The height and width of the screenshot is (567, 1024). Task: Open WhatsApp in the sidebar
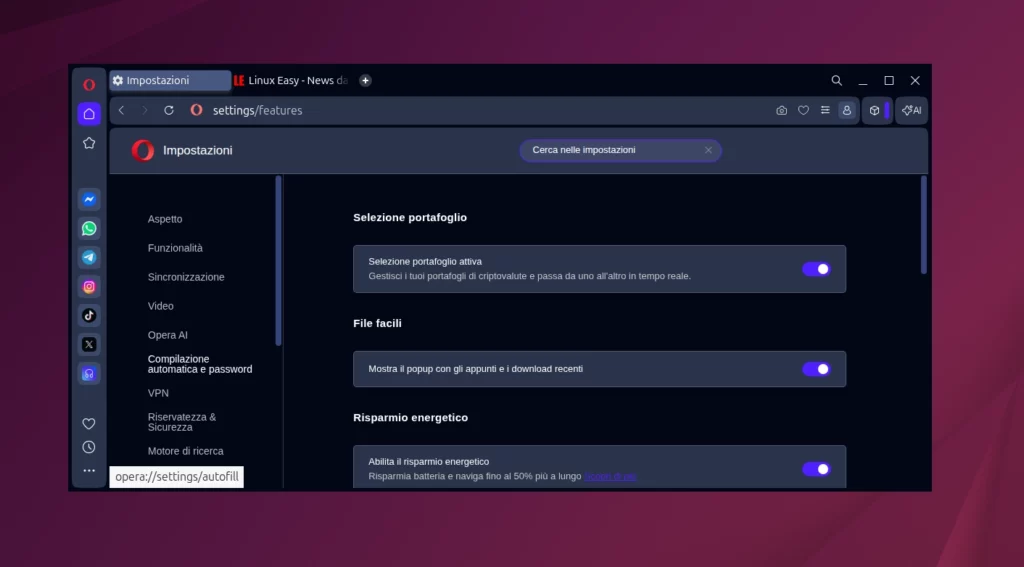tap(89, 229)
